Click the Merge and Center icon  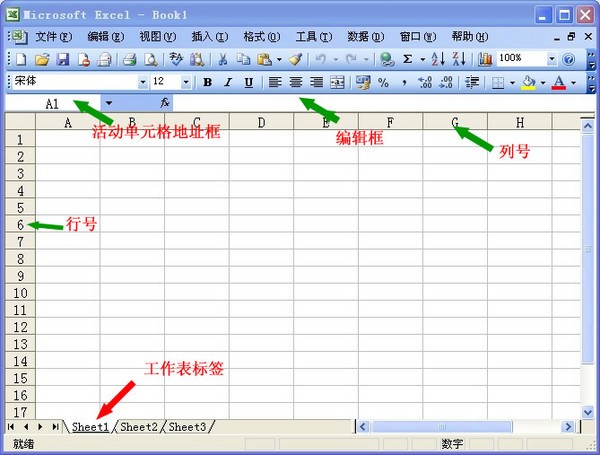[337, 82]
